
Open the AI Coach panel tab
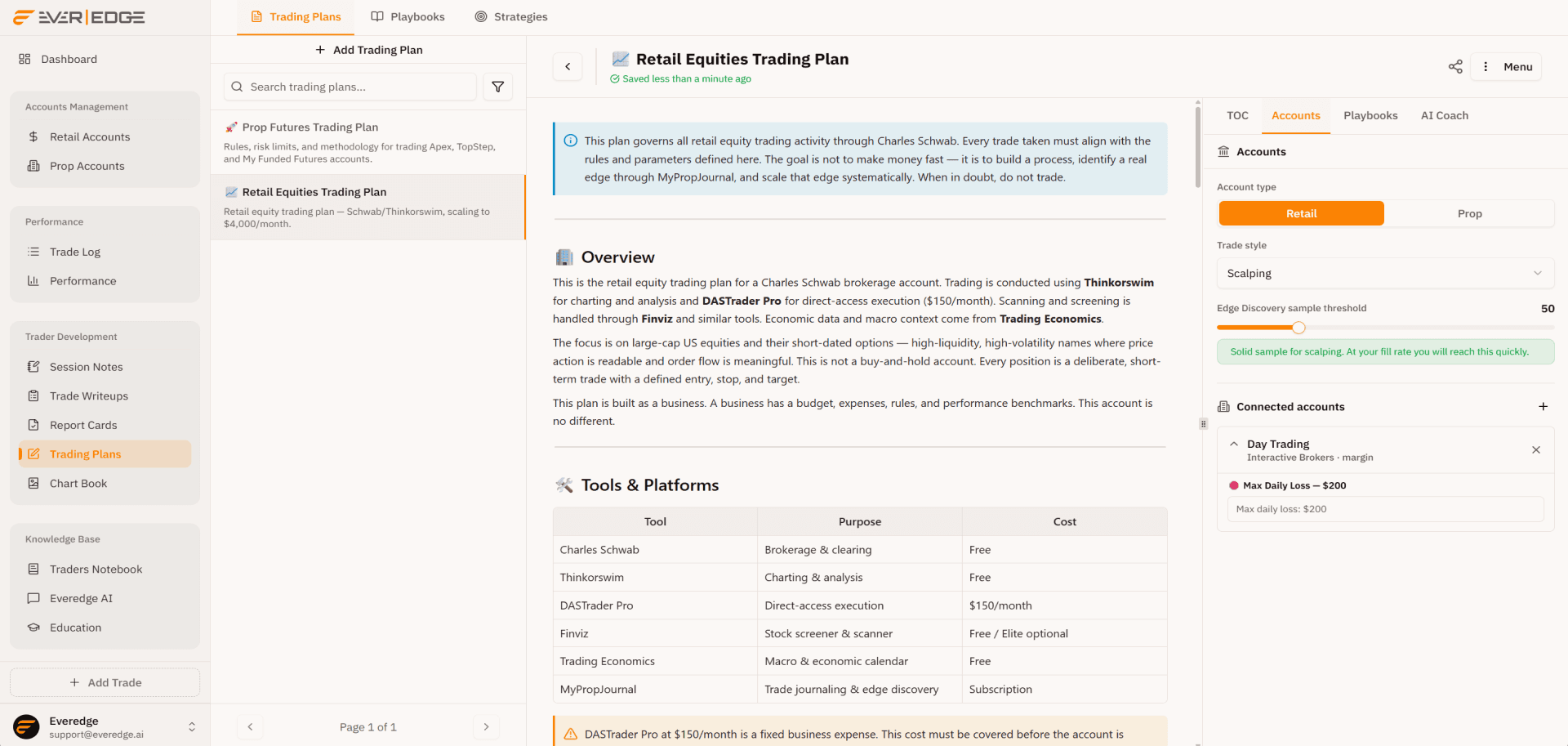click(1445, 116)
